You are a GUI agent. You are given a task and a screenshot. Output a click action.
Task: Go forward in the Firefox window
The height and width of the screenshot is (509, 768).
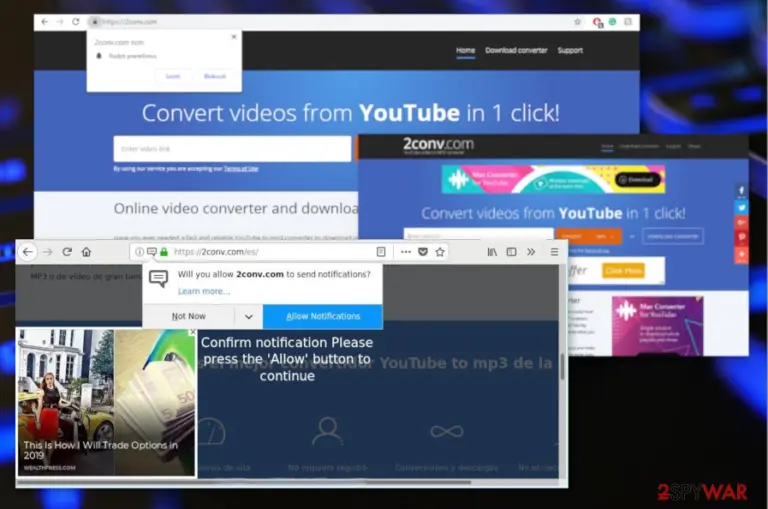[x=48, y=252]
